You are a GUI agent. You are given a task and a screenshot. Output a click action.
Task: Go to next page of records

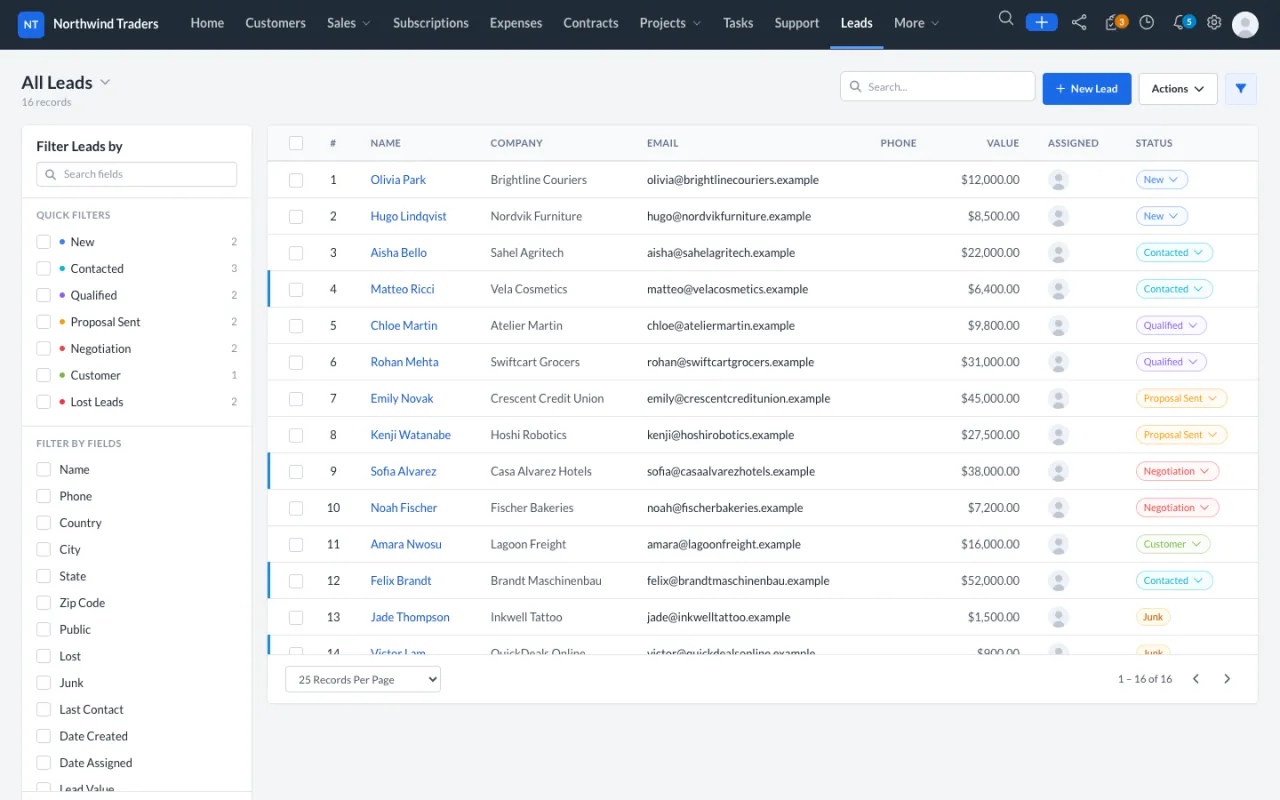1227,679
